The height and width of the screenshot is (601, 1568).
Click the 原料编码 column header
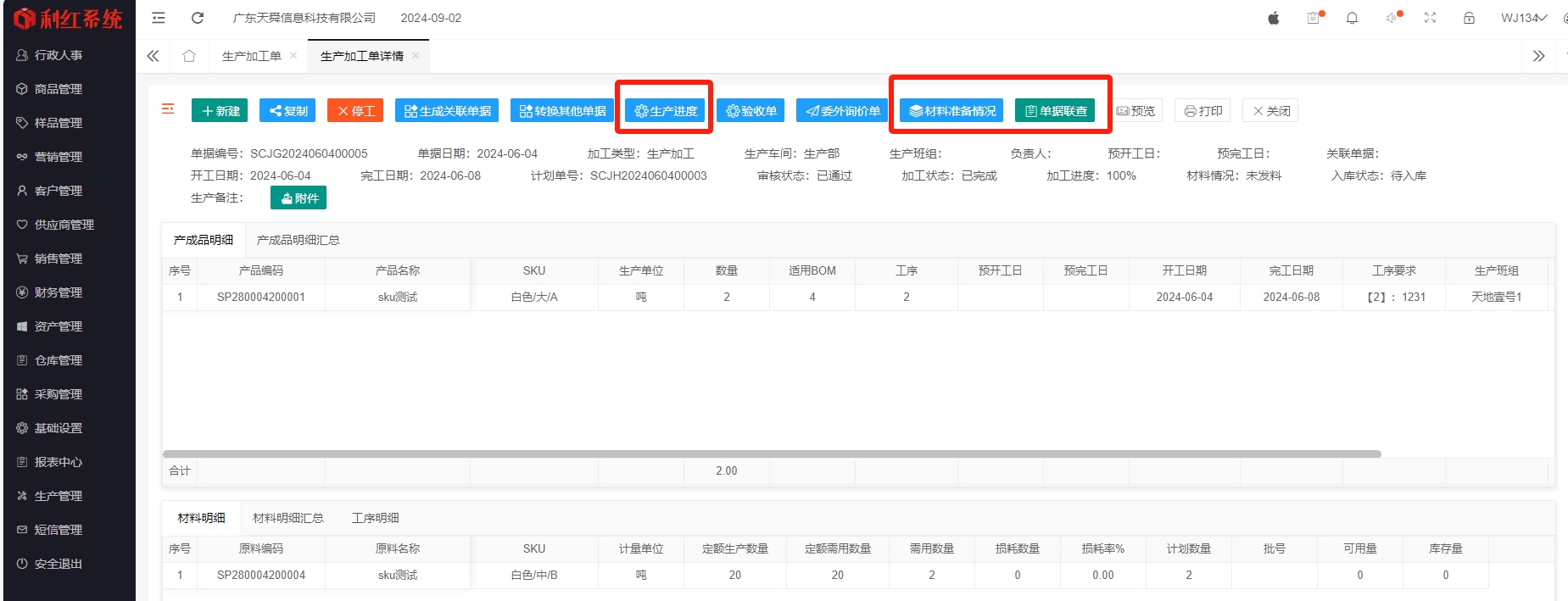pyautogui.click(x=261, y=549)
